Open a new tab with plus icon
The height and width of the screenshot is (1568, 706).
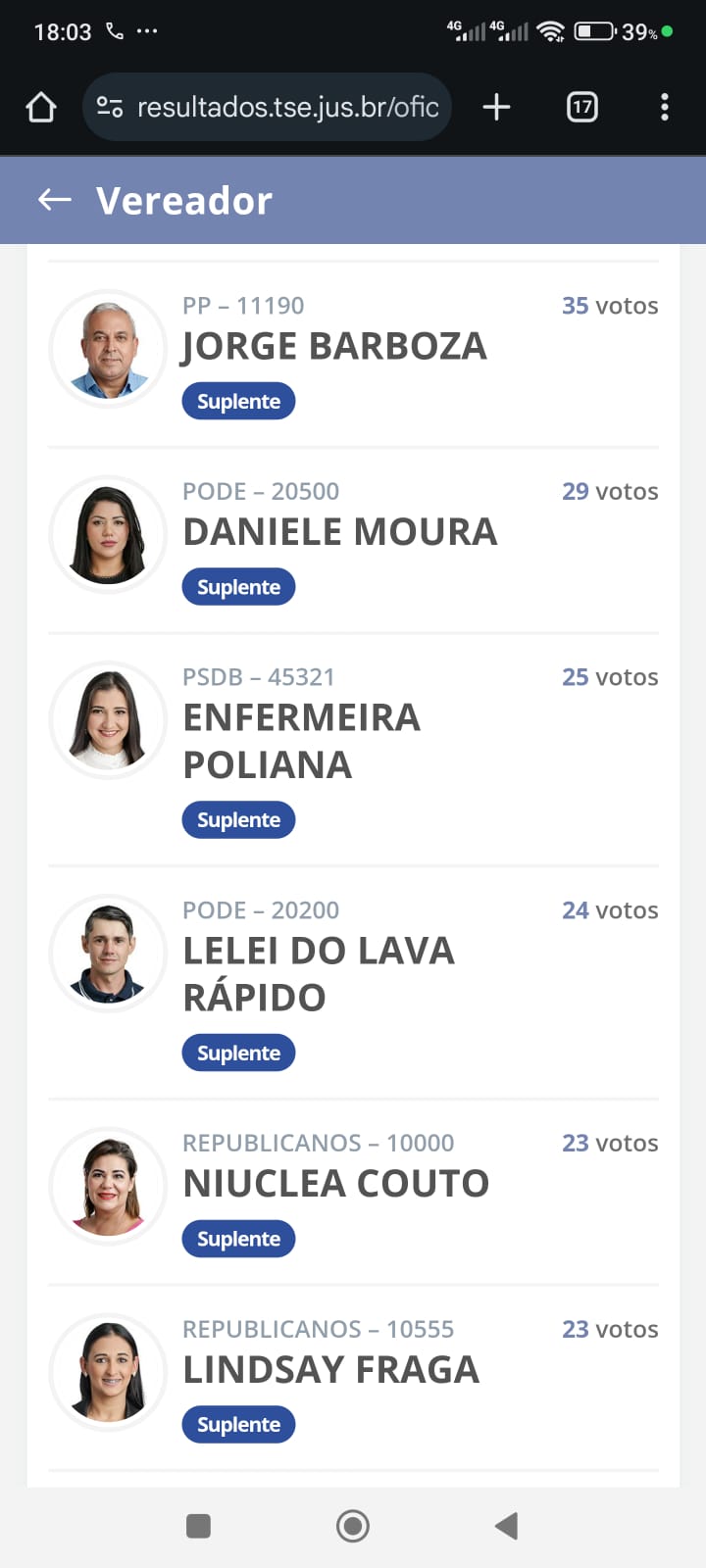497,107
